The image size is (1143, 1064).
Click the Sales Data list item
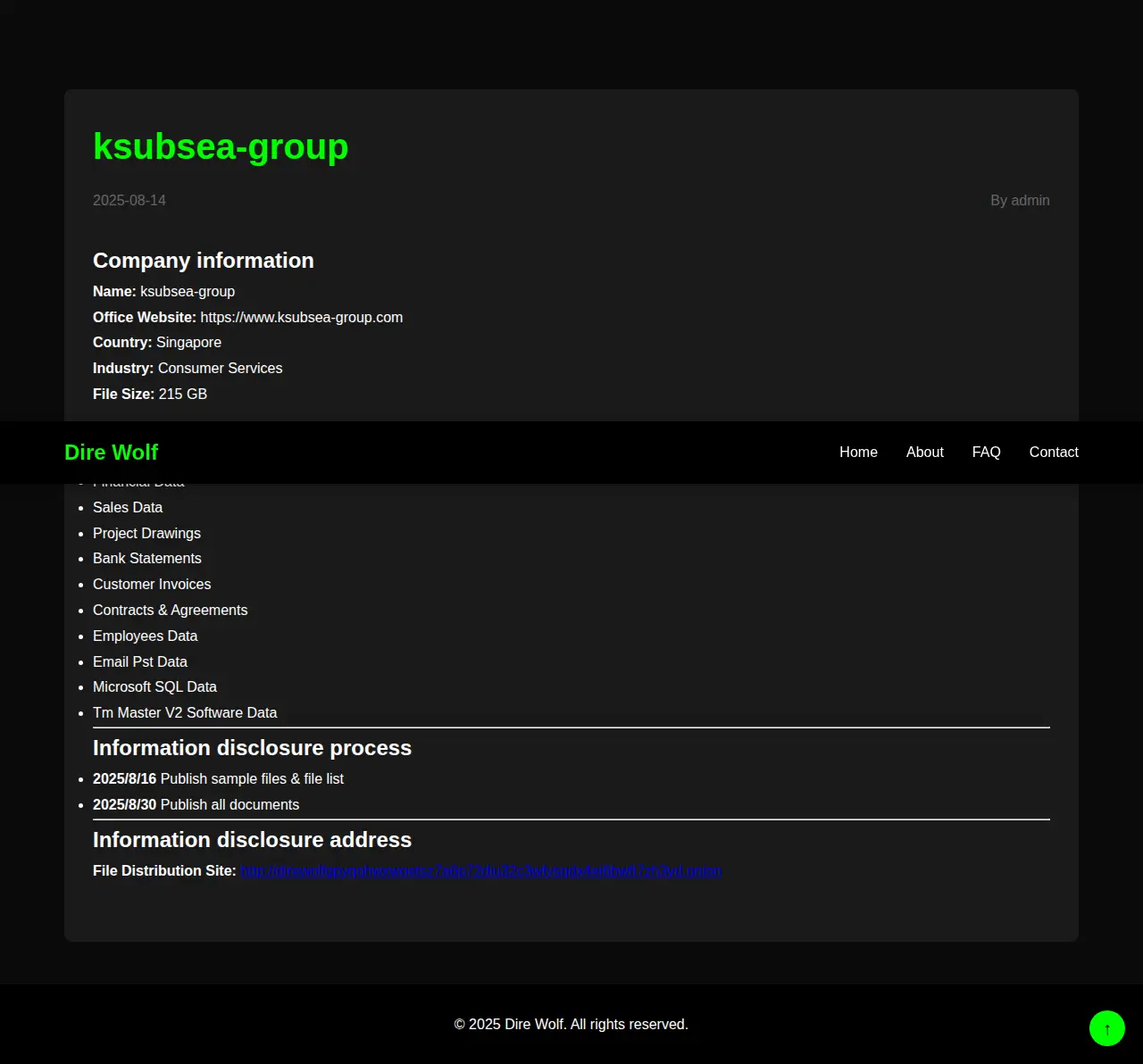pyautogui.click(x=128, y=508)
